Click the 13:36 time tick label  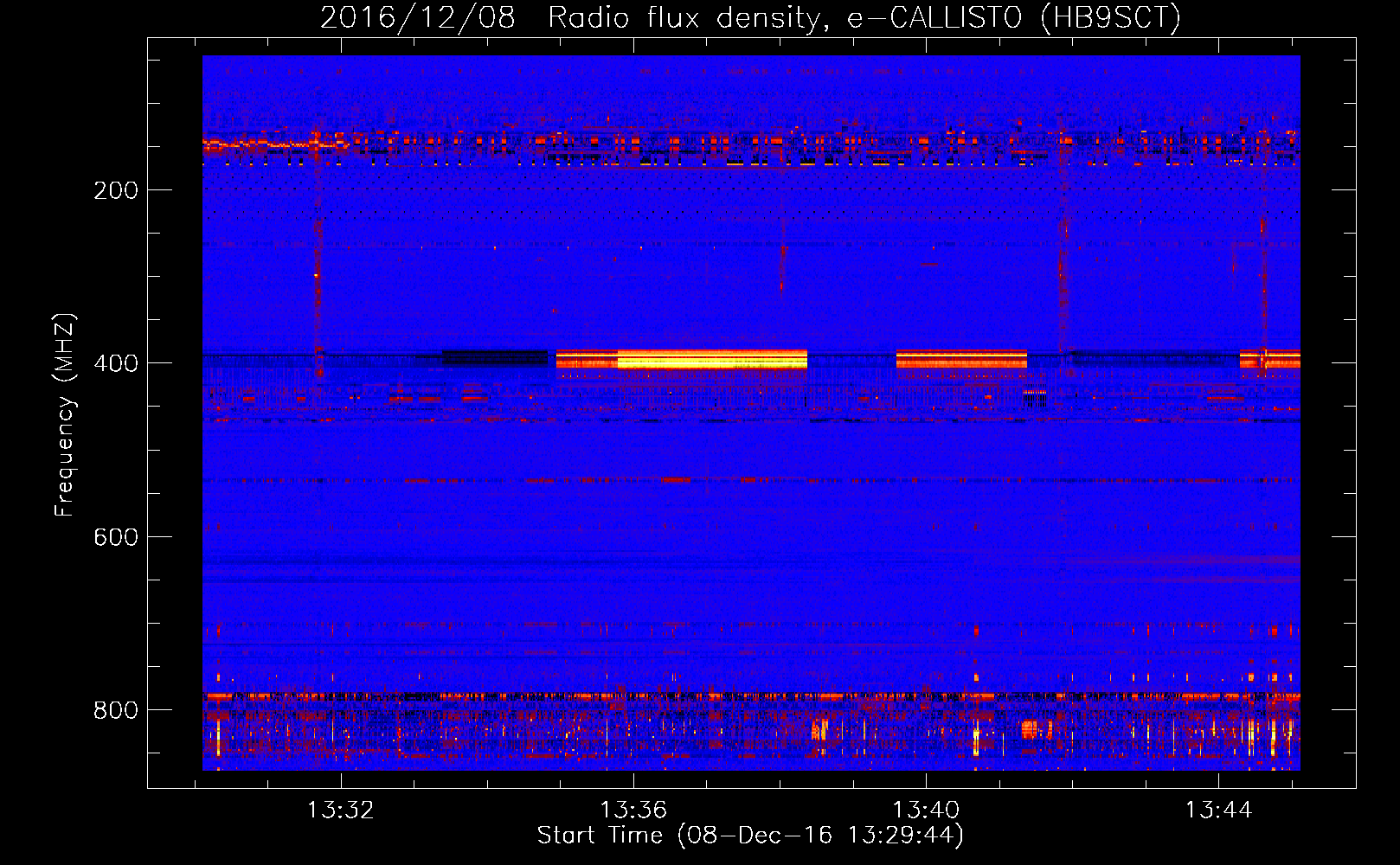pos(633,811)
